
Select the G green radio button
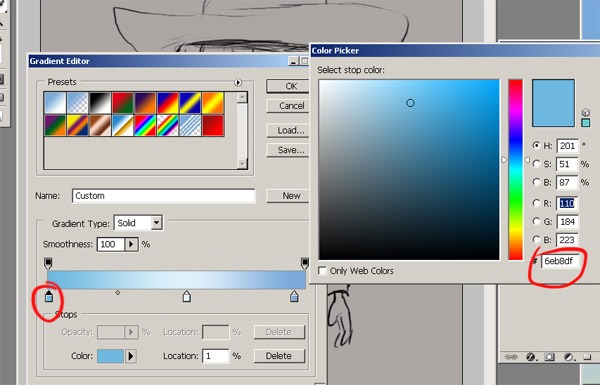click(536, 221)
